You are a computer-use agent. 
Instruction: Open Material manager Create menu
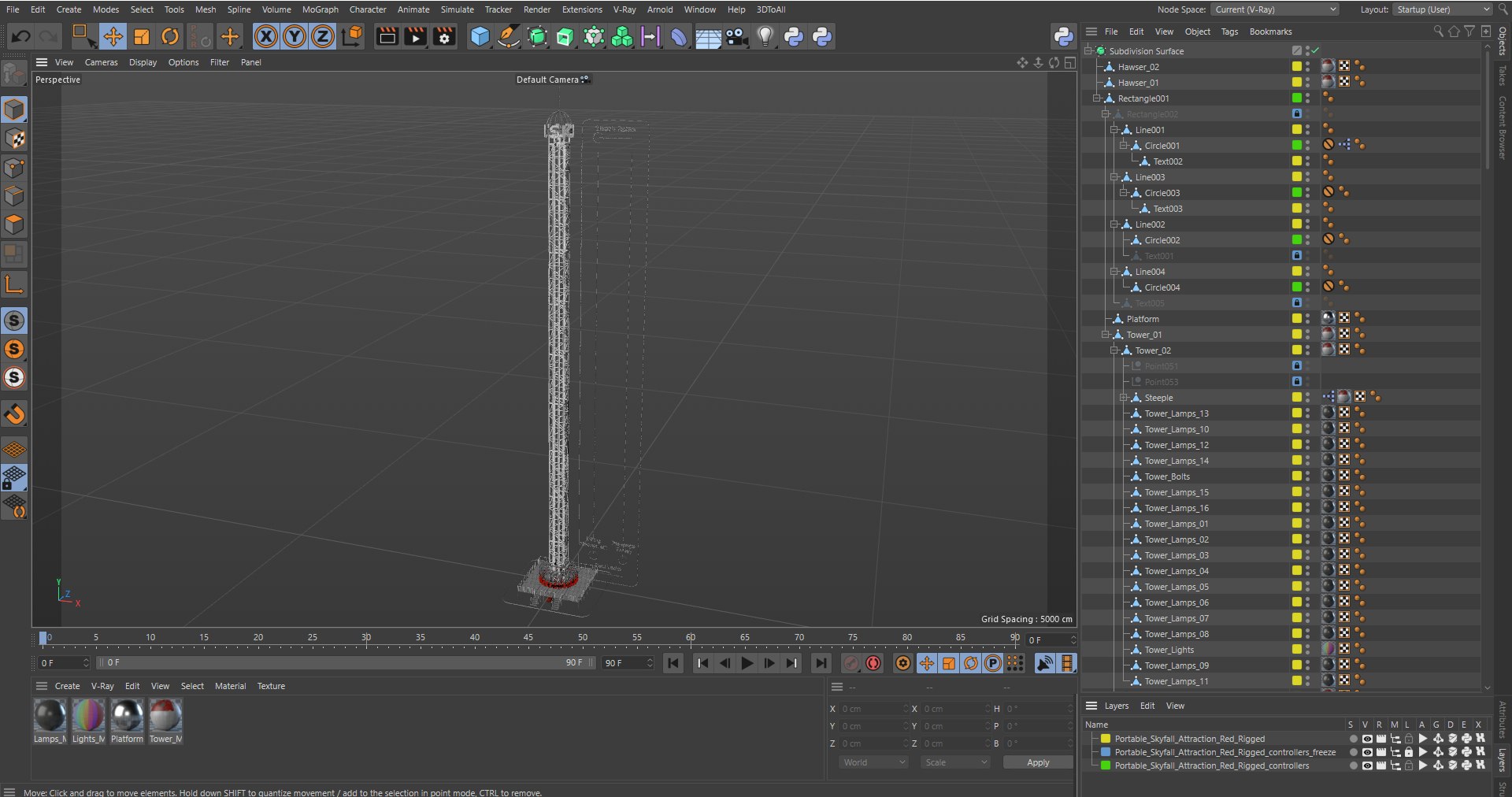click(x=67, y=686)
